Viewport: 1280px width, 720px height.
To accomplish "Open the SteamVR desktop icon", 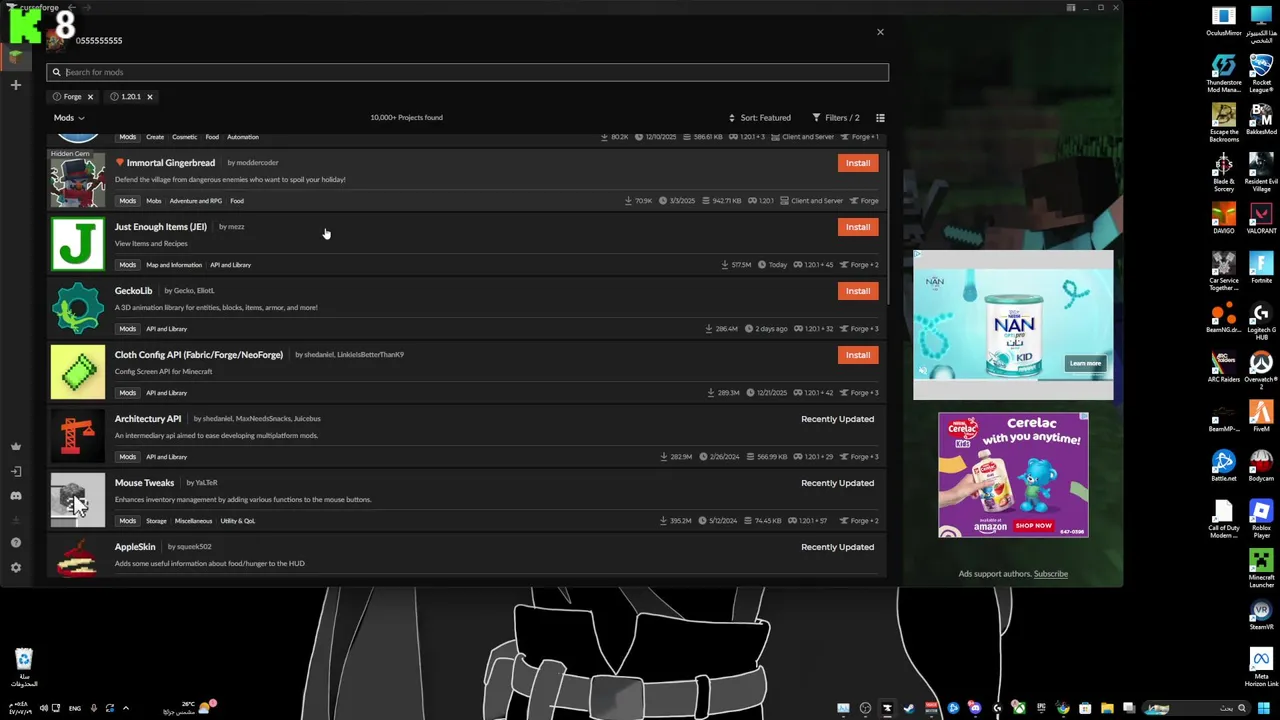I will tap(1261, 614).
